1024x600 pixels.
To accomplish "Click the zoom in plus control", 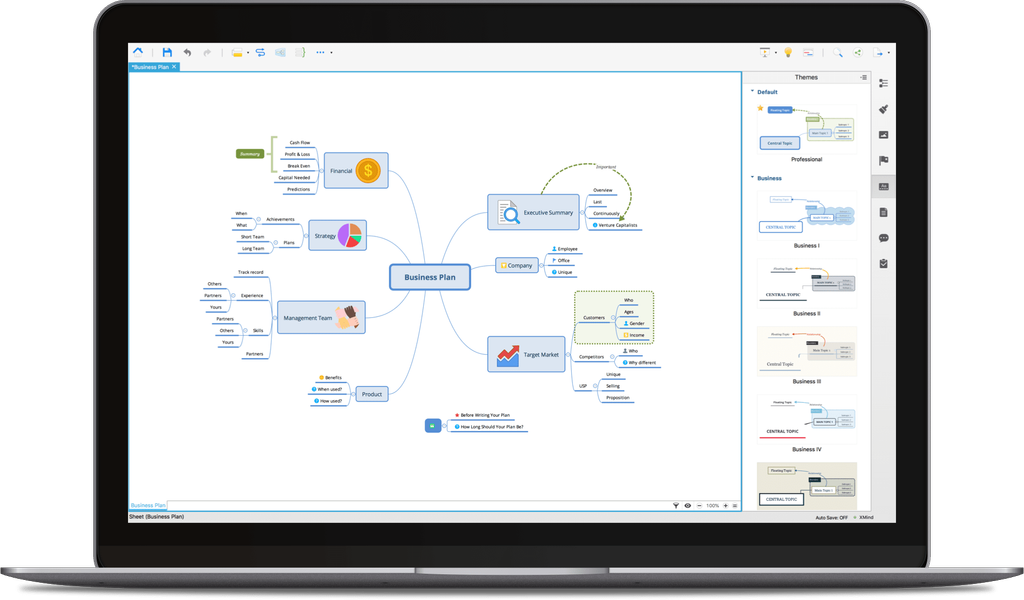I will pos(724,505).
